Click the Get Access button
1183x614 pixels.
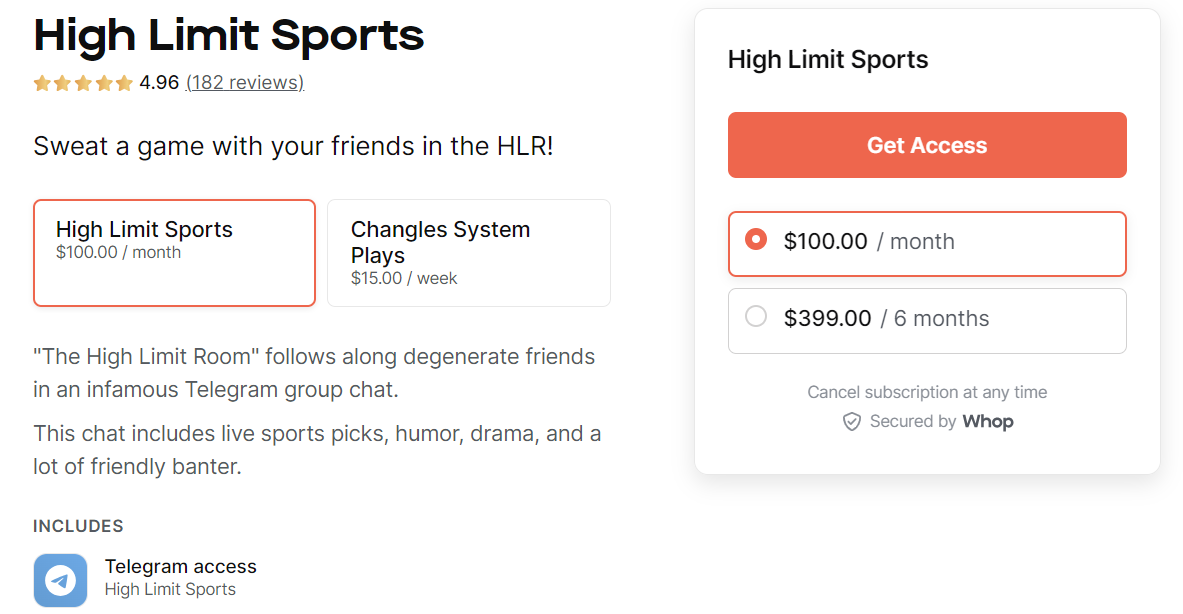click(927, 144)
